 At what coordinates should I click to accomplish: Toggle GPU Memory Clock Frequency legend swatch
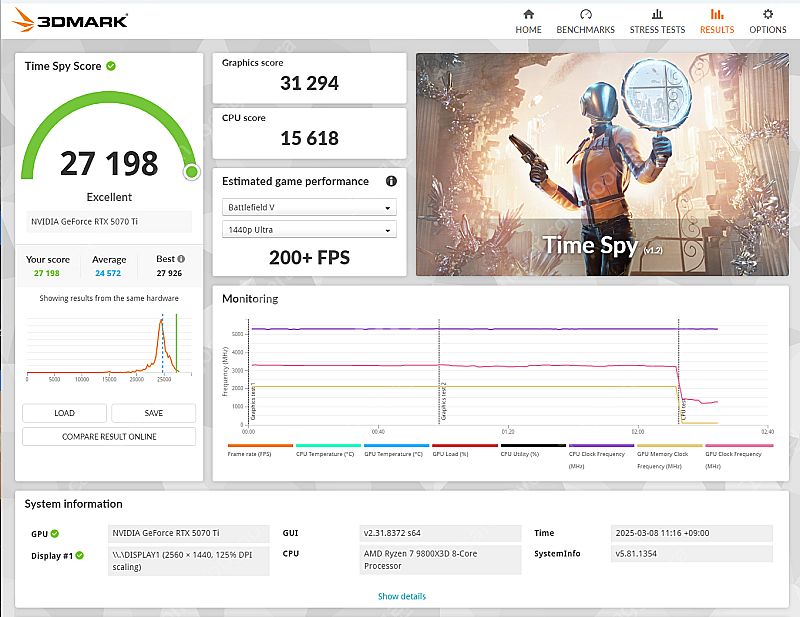670,446
